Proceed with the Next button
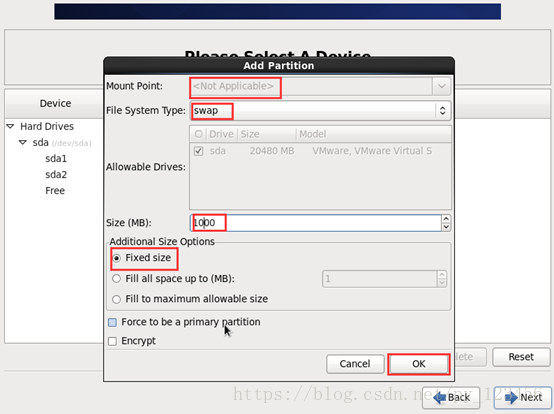The height and width of the screenshot is (414, 554). coord(523,398)
